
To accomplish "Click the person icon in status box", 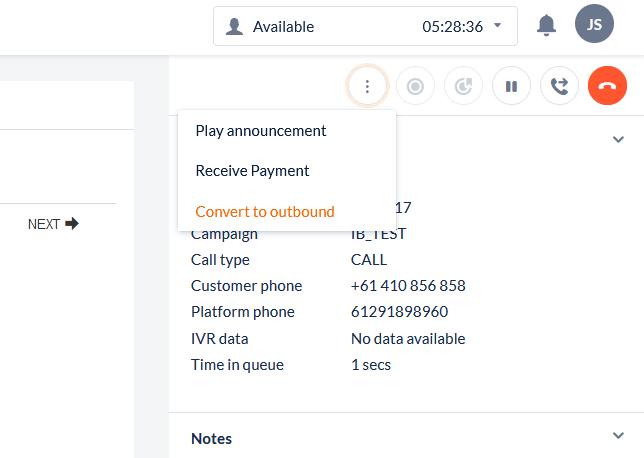I will [234, 26].
